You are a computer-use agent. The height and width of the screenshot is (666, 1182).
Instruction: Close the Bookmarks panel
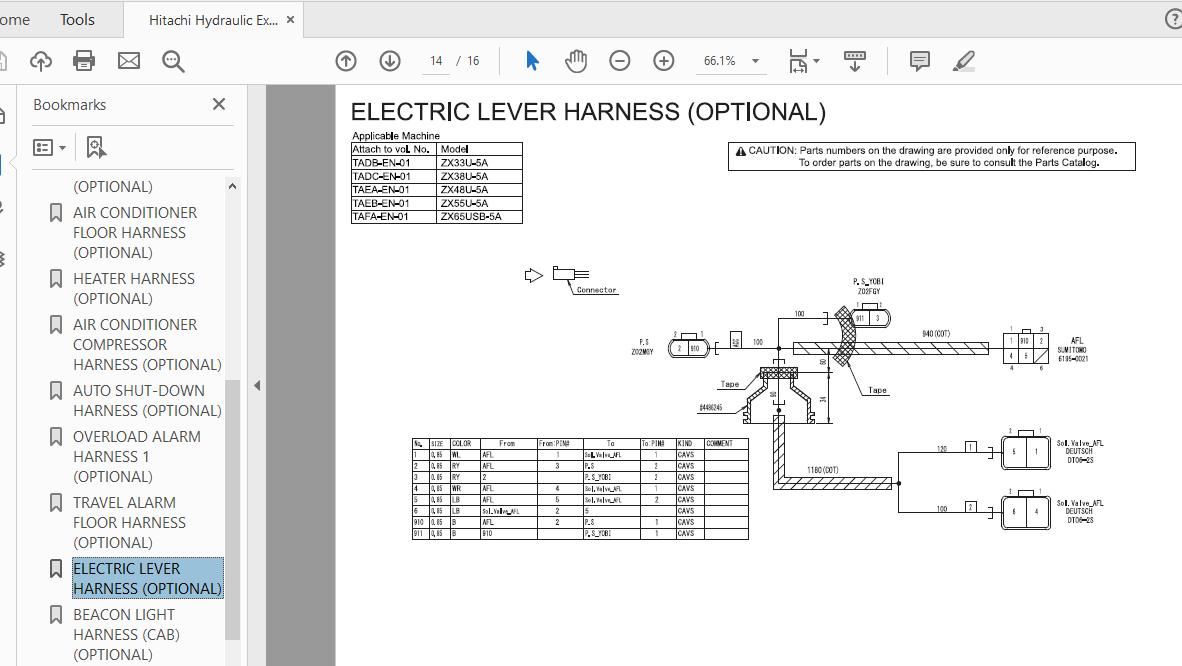point(219,104)
